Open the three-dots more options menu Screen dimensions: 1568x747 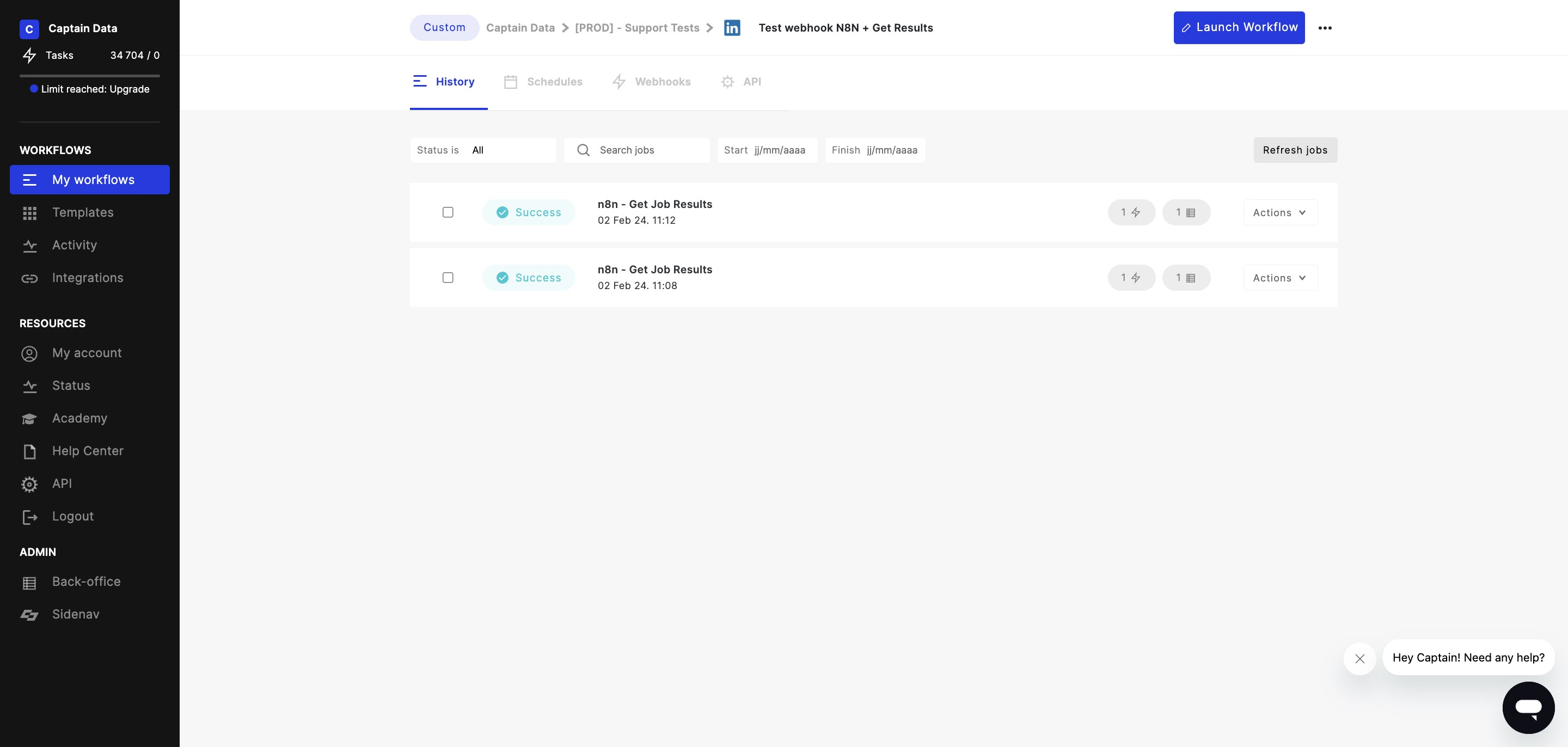coord(1325,28)
